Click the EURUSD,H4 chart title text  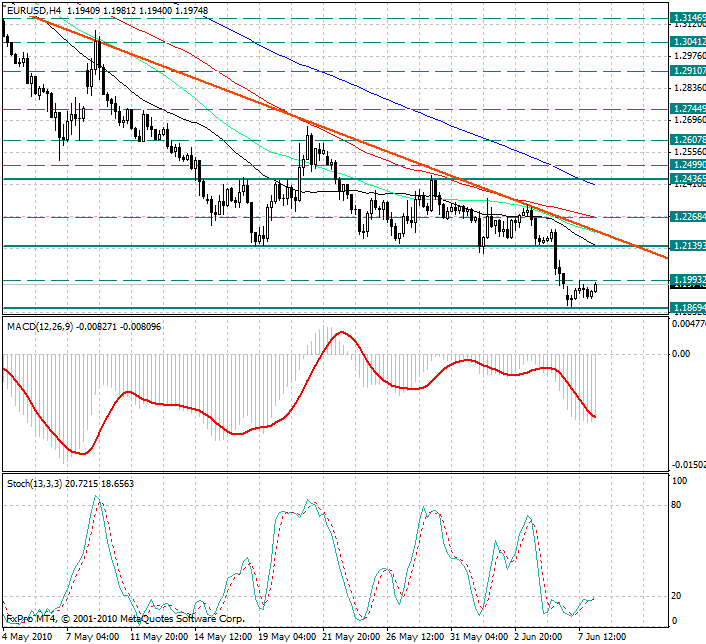[34, 10]
